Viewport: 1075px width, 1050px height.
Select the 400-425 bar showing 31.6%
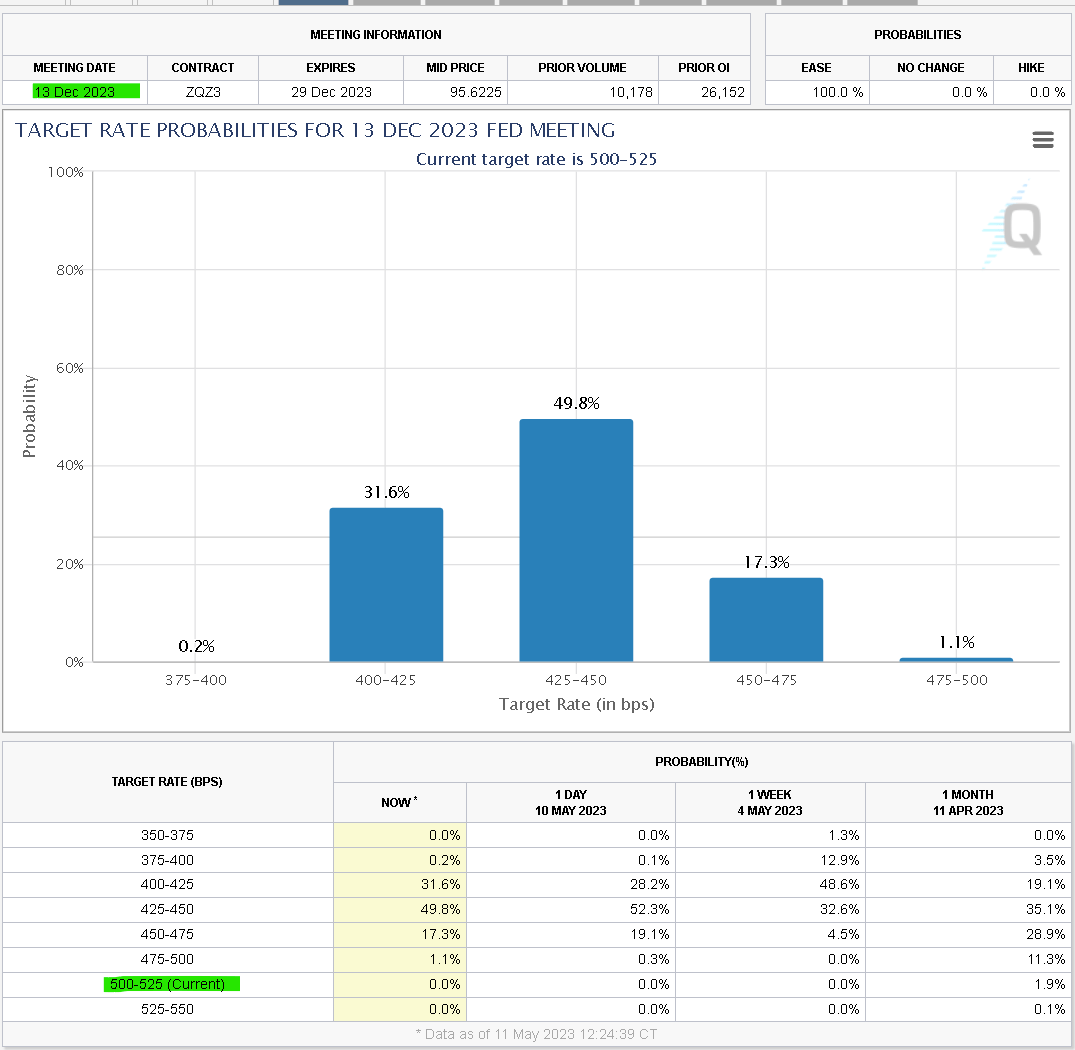click(x=386, y=585)
